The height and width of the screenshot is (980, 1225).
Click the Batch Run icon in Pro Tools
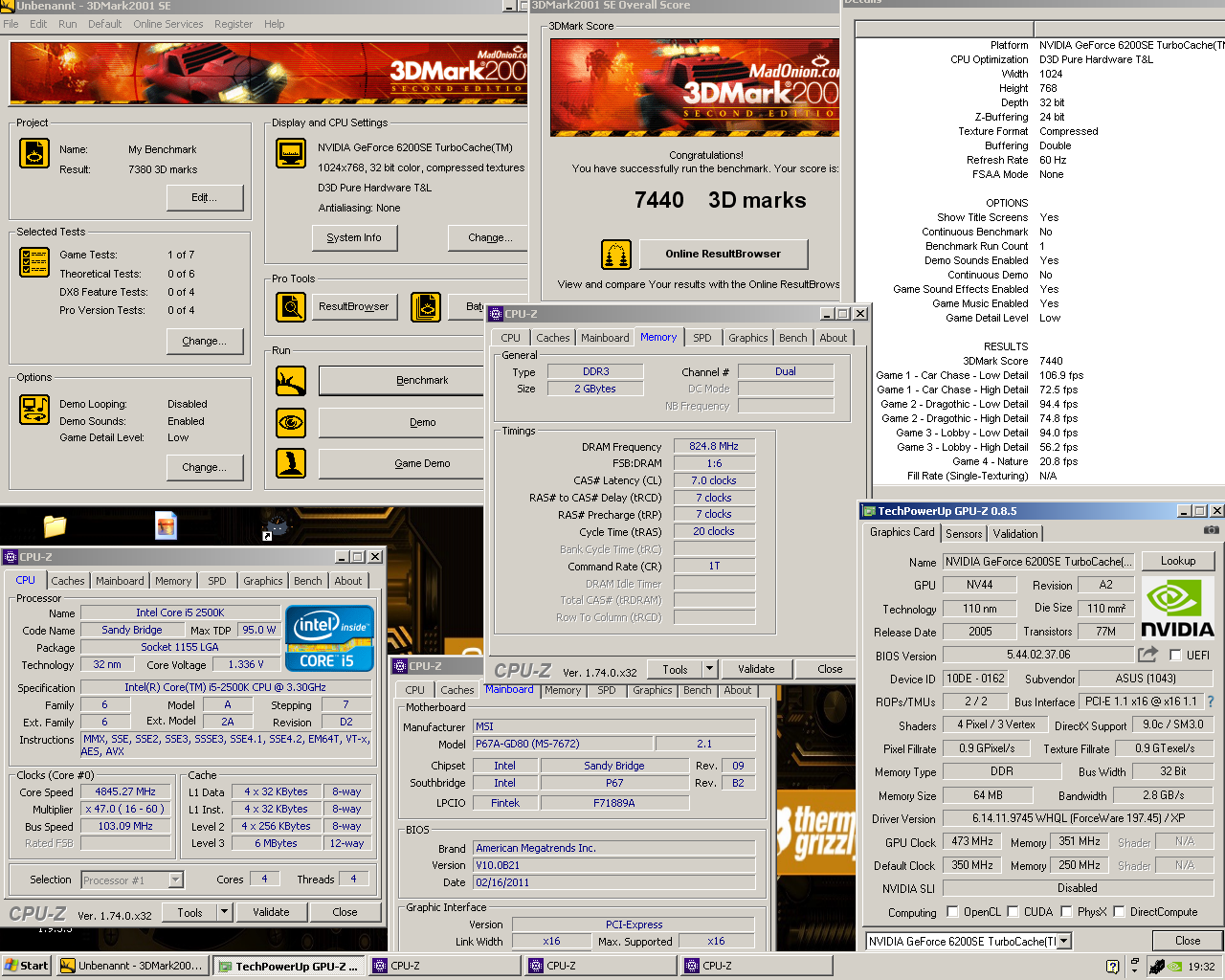(x=426, y=307)
